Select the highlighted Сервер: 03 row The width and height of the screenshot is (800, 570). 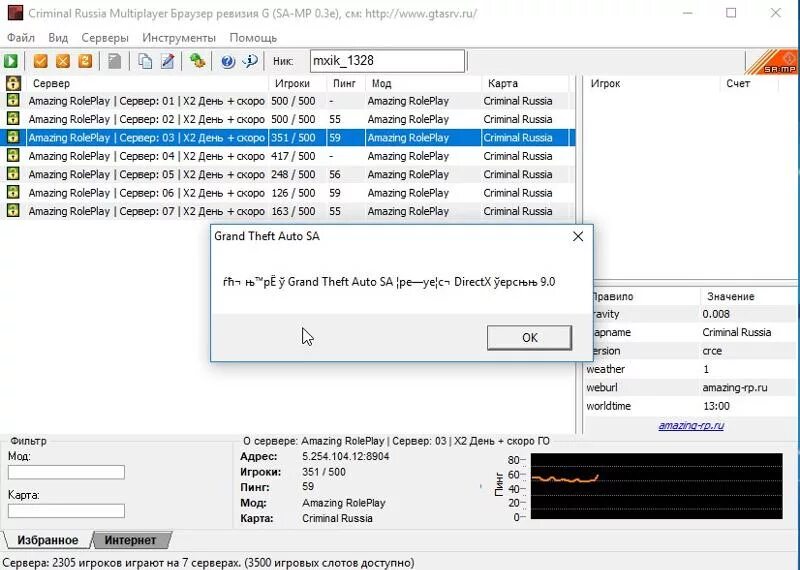tap(288, 137)
